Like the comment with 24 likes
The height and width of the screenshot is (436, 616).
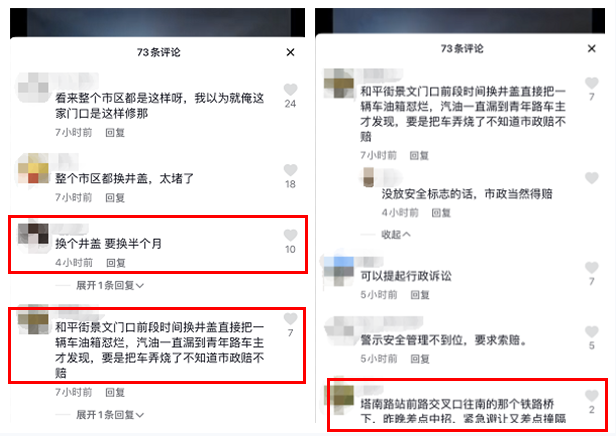pos(290,90)
